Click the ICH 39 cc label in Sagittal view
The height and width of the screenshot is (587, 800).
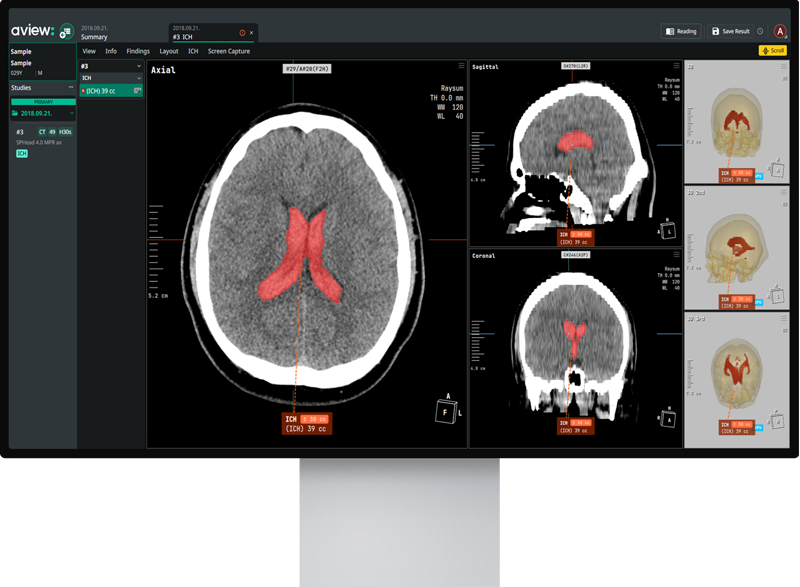575,238
